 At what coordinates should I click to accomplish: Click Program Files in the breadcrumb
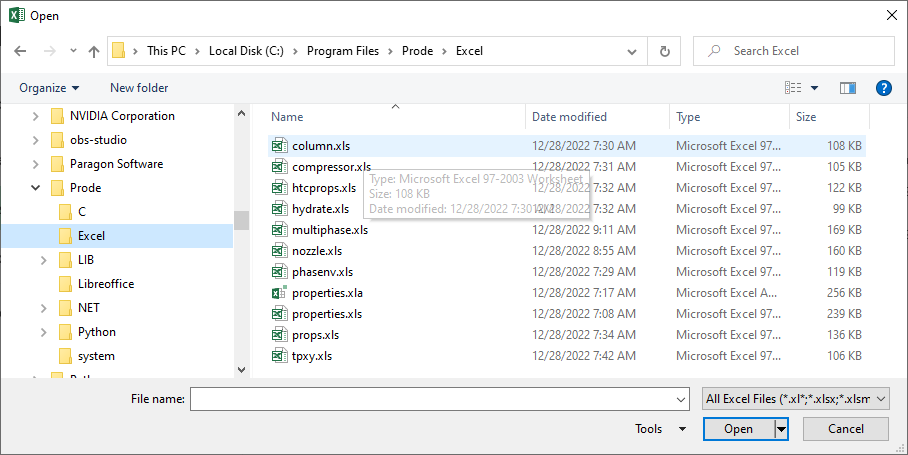point(343,51)
